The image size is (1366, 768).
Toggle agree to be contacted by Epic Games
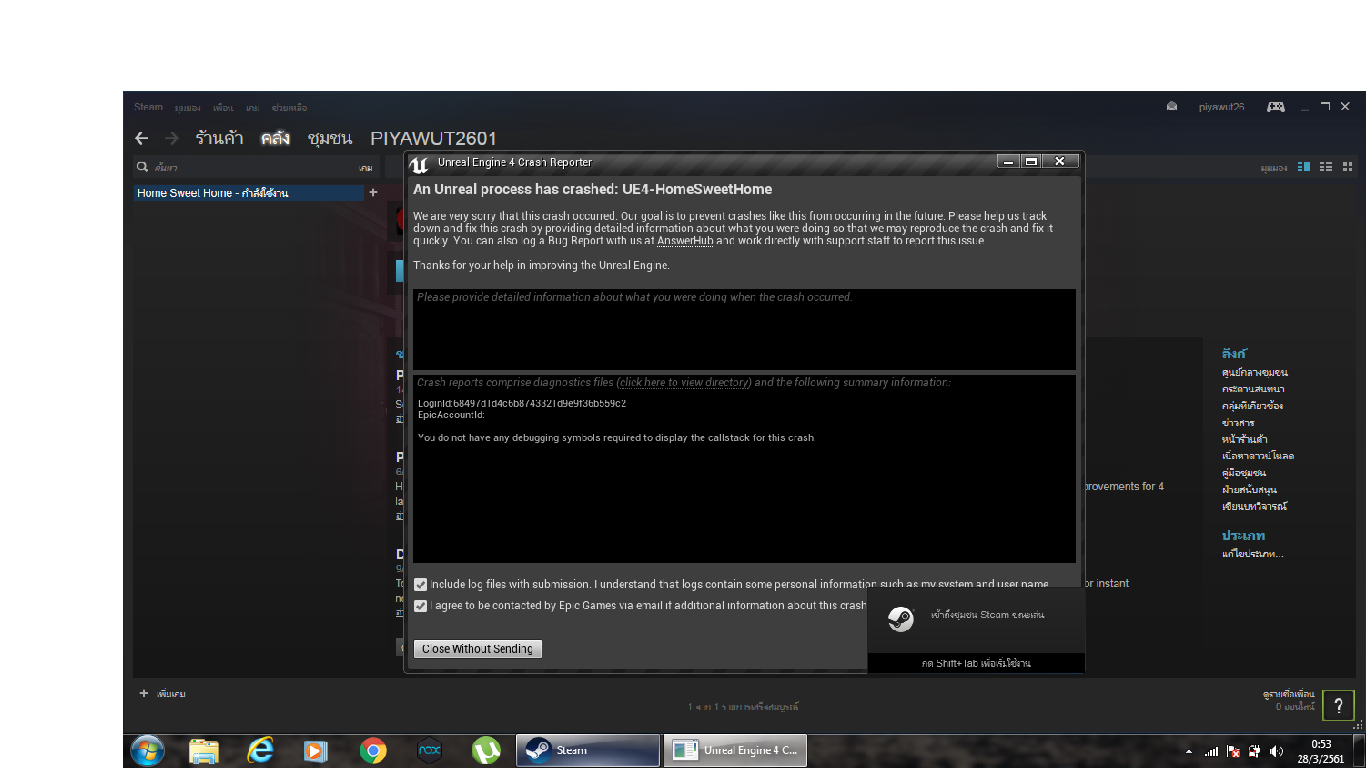coord(421,605)
